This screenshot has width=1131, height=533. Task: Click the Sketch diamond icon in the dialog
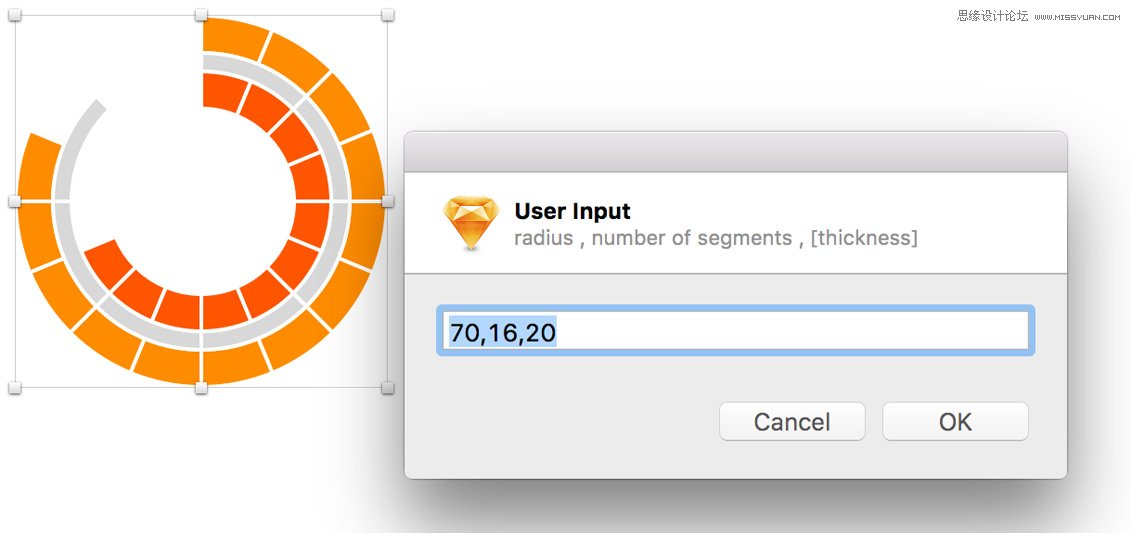(x=472, y=223)
